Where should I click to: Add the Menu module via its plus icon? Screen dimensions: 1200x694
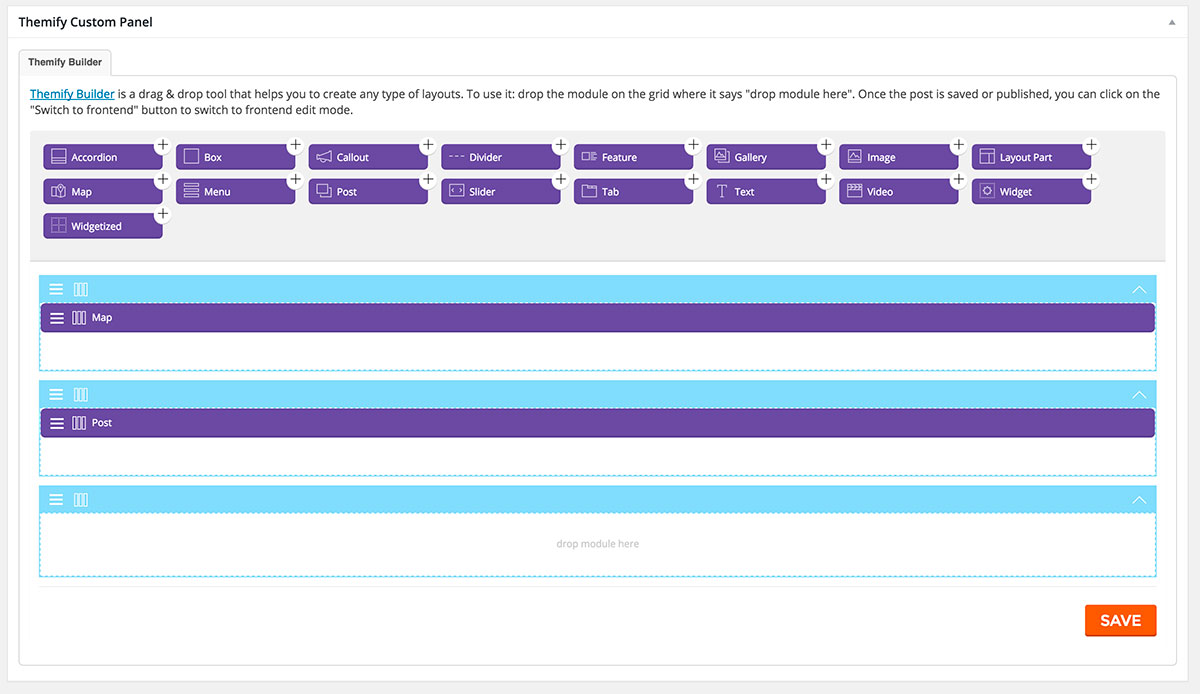[x=295, y=179]
